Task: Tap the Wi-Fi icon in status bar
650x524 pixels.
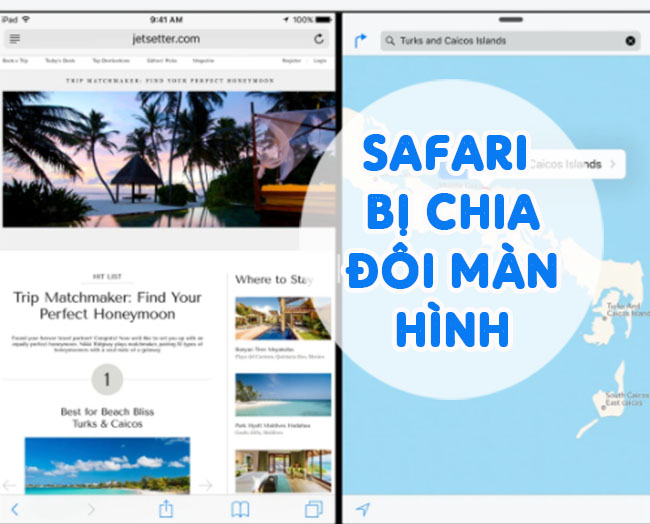Action: (x=26, y=19)
